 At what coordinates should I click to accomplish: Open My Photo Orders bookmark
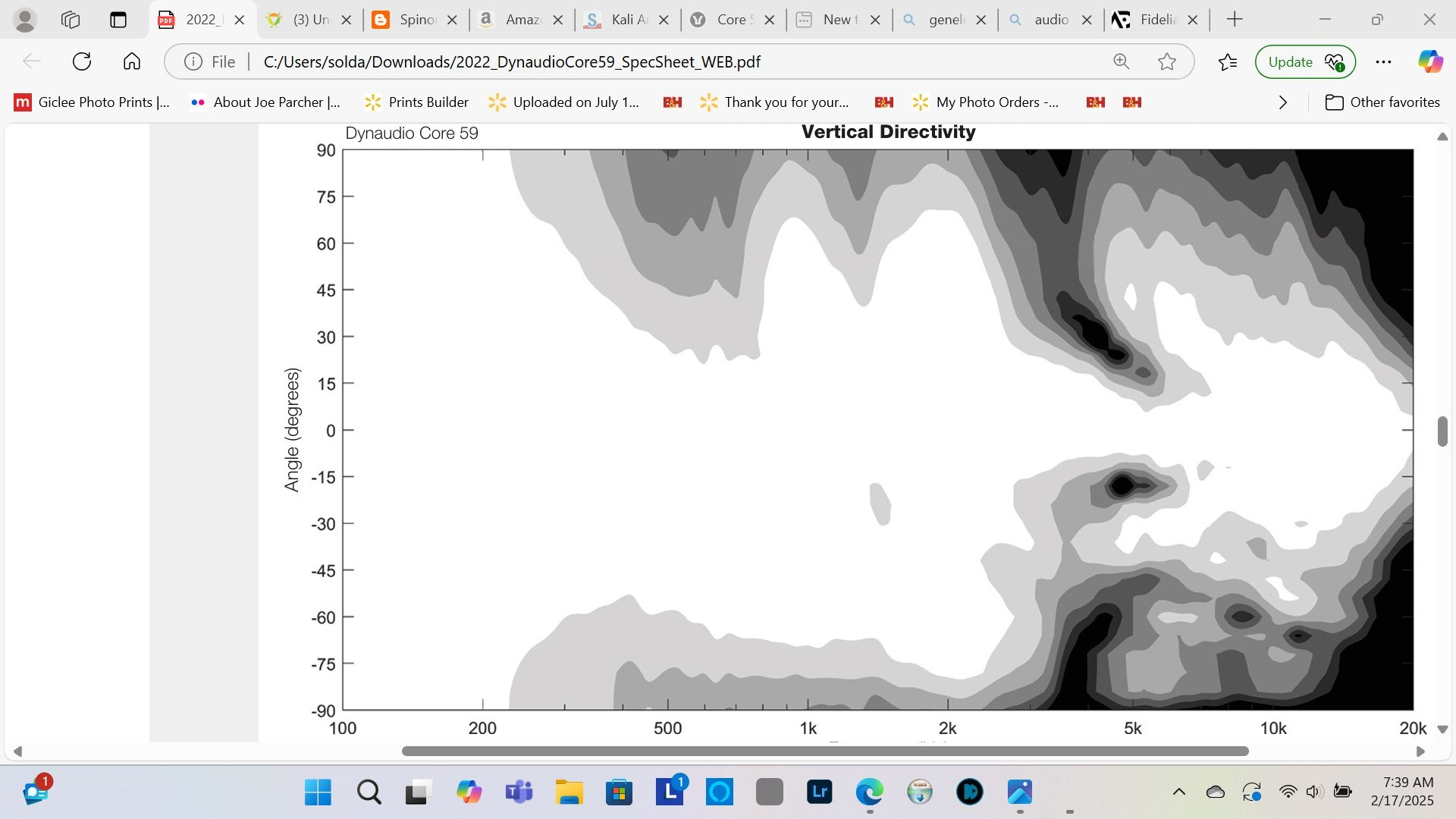986,102
